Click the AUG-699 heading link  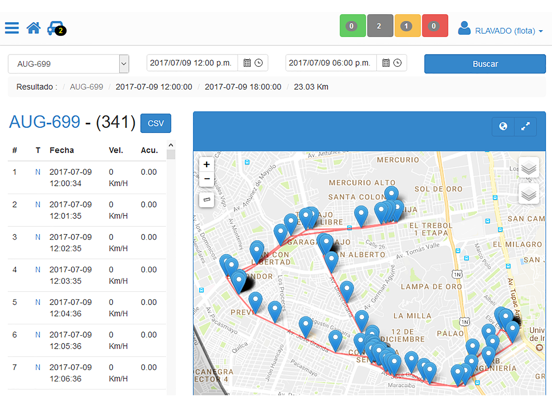coord(45,122)
